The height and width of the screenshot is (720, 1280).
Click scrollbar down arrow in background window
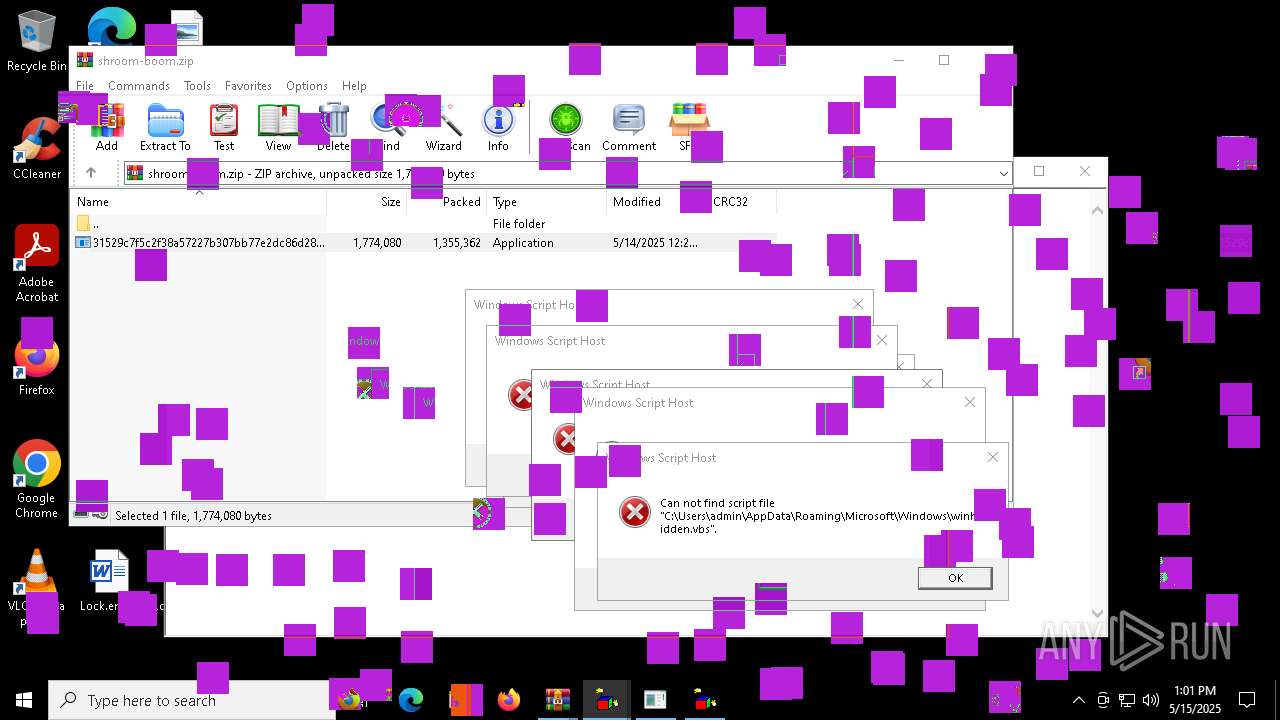tap(1097, 614)
